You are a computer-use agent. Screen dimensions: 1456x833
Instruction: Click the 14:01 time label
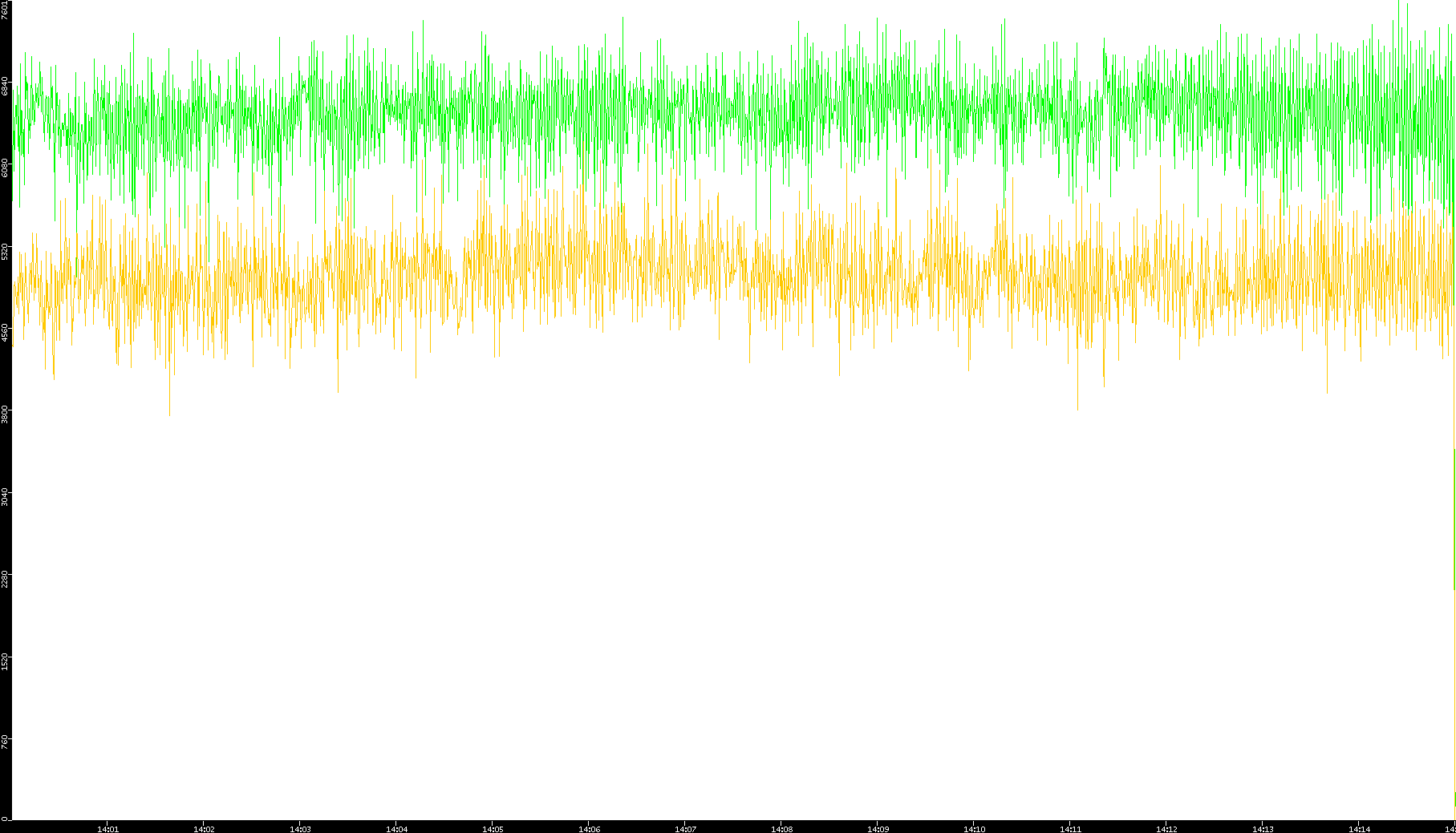pos(107,829)
